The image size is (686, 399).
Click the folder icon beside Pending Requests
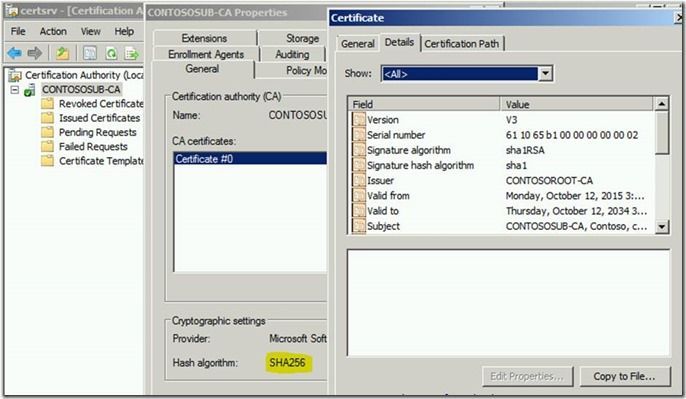coord(47,133)
